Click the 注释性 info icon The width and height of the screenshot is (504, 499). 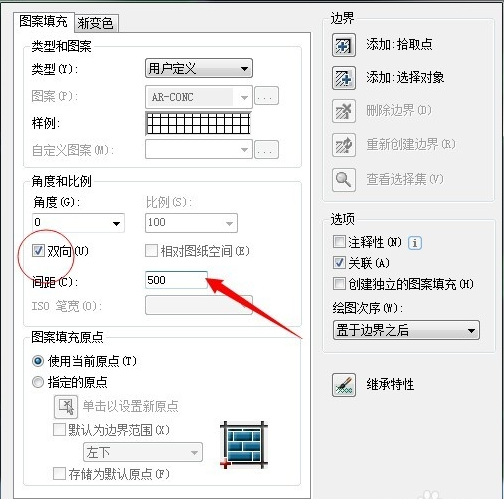point(415,243)
